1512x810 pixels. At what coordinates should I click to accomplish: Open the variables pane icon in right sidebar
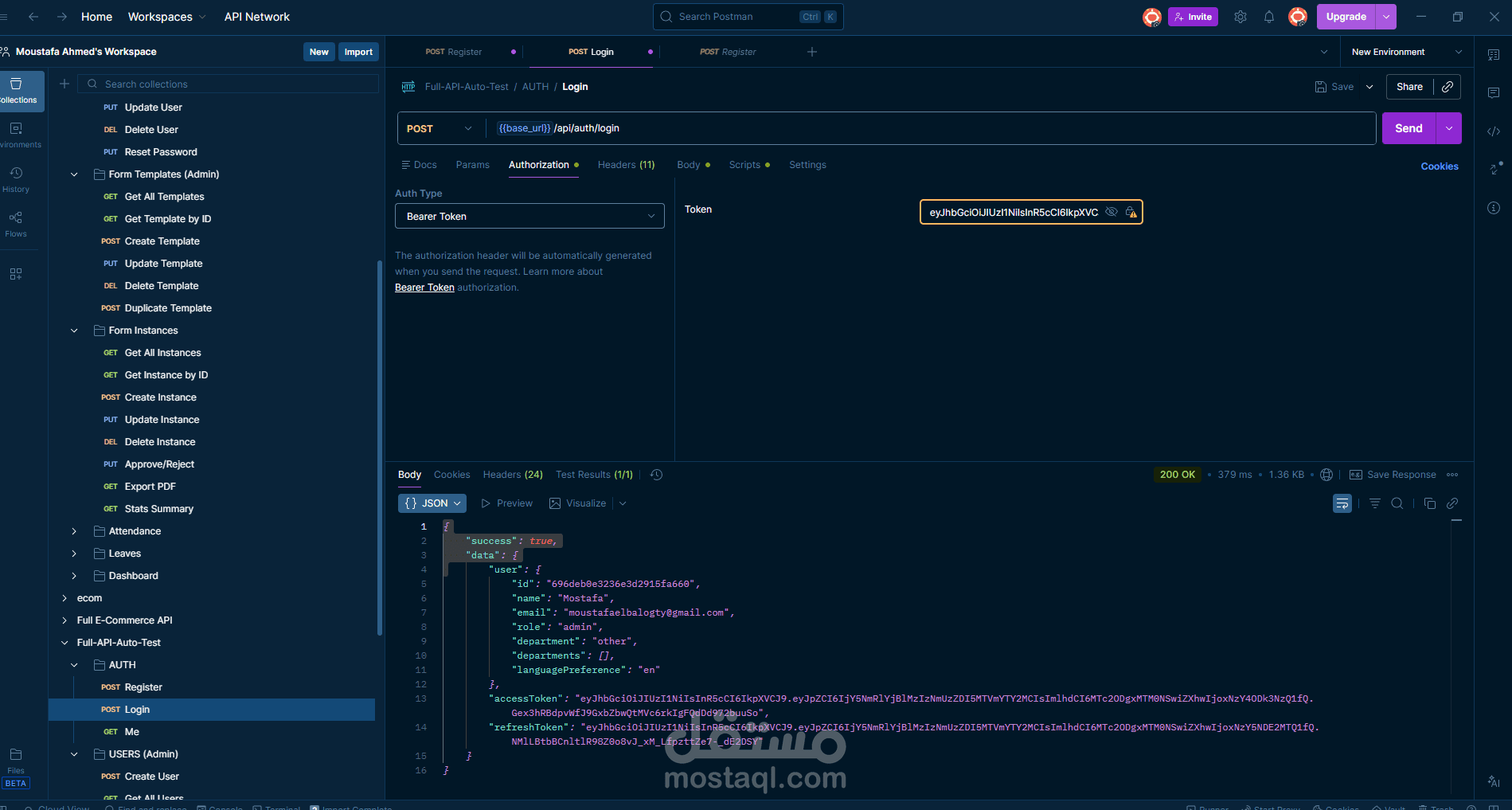point(1494,55)
